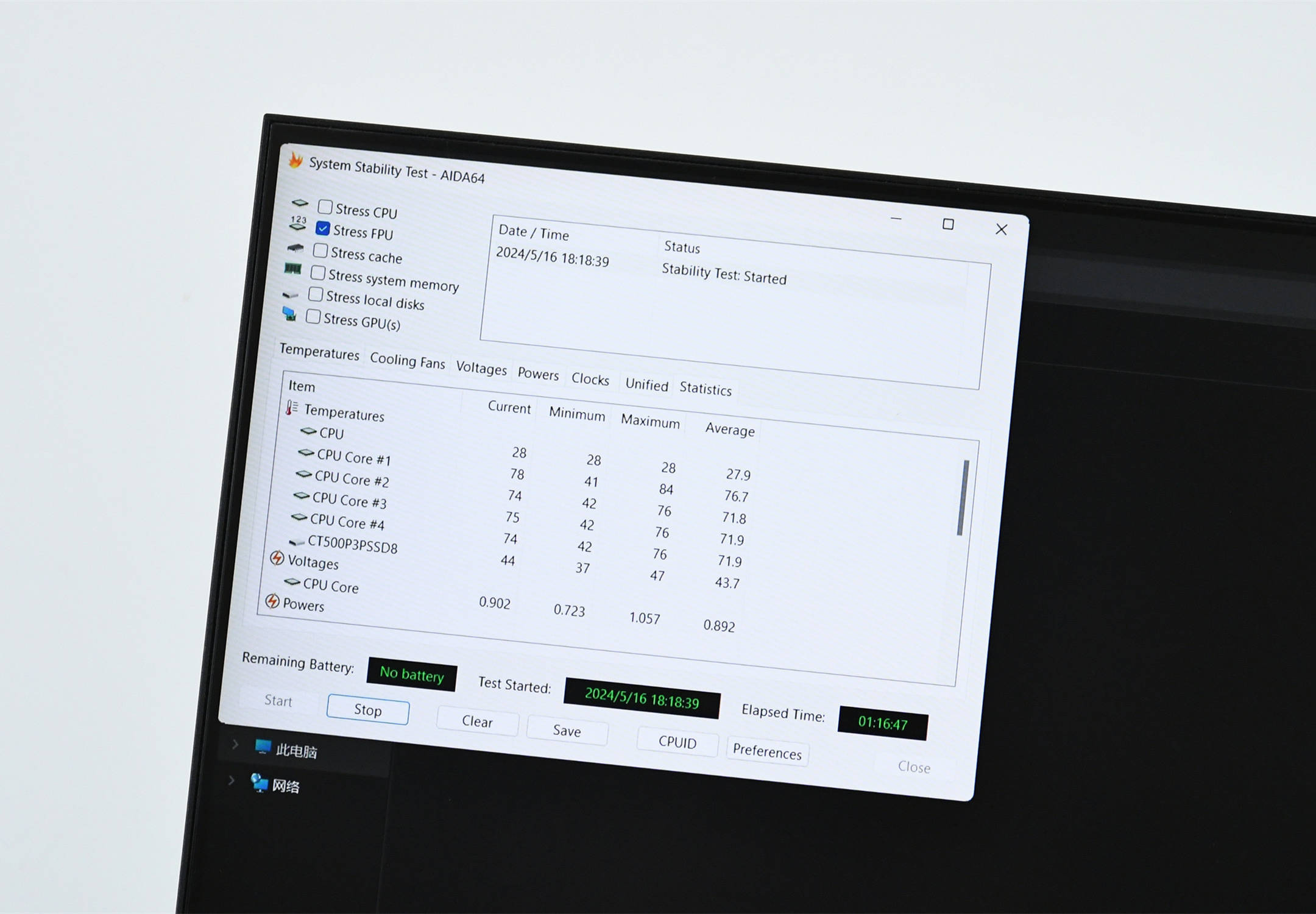Open the CPUID button
1316x914 pixels.
(677, 742)
